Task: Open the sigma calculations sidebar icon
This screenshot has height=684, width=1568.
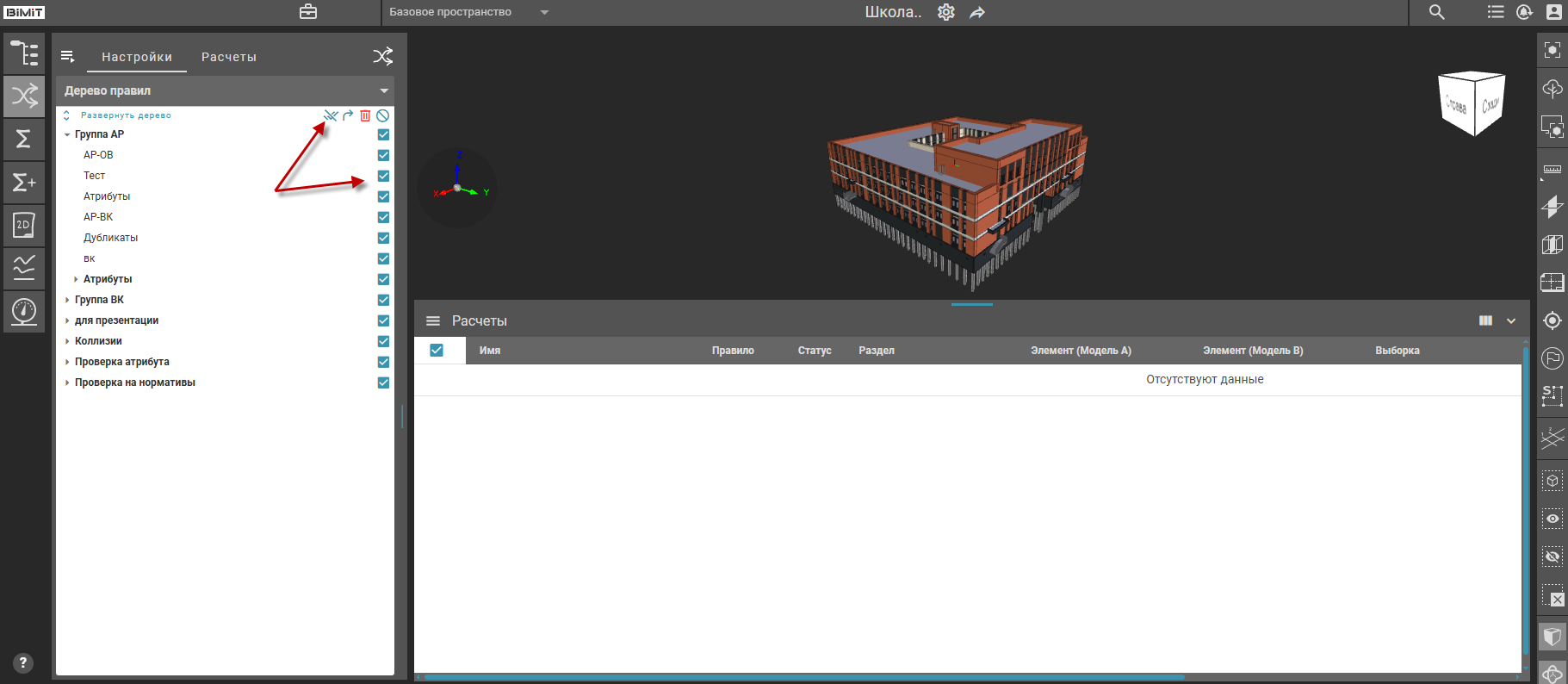Action: [24, 139]
